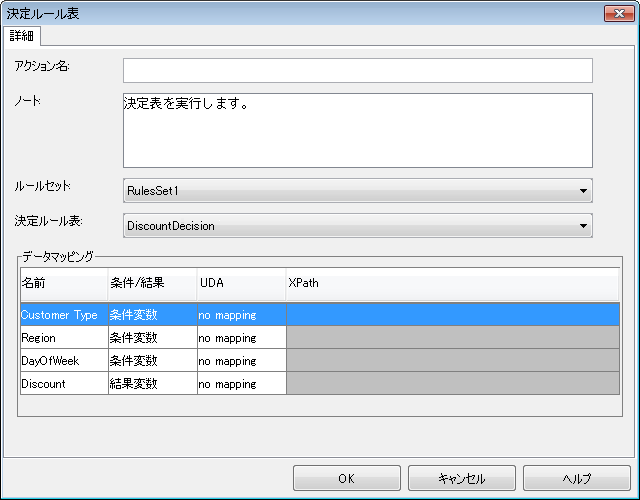The width and height of the screenshot is (640, 500).
Task: Open the ルールセット dropdown showing RulesSet1
Action: [x=358, y=191]
